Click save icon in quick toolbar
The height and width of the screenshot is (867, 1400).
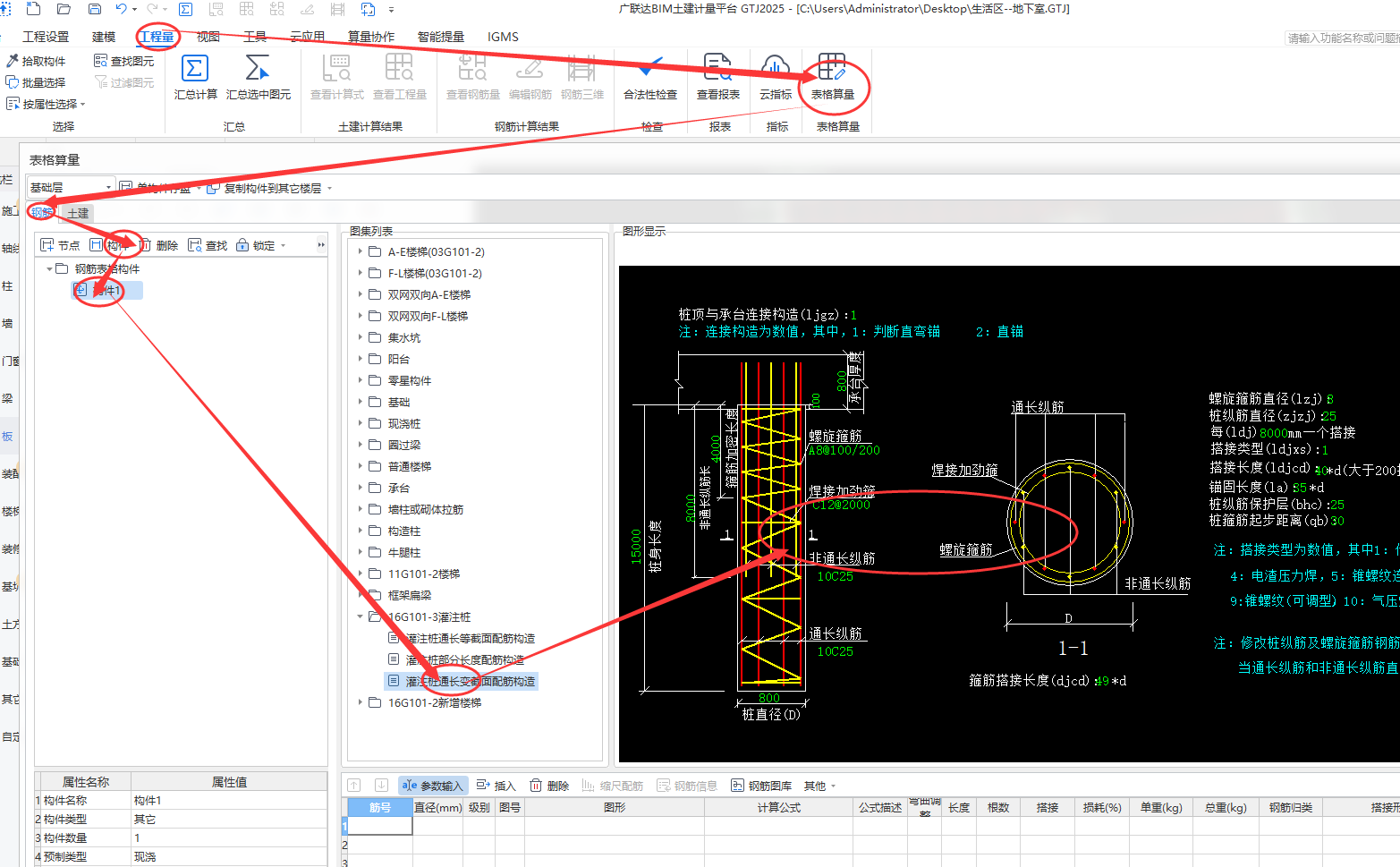(x=94, y=9)
